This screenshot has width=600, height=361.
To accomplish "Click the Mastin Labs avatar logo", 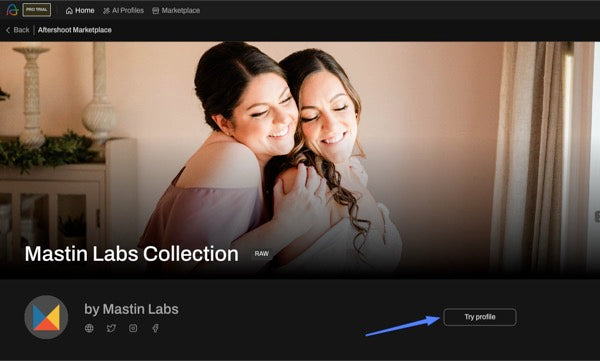I will pos(46,317).
